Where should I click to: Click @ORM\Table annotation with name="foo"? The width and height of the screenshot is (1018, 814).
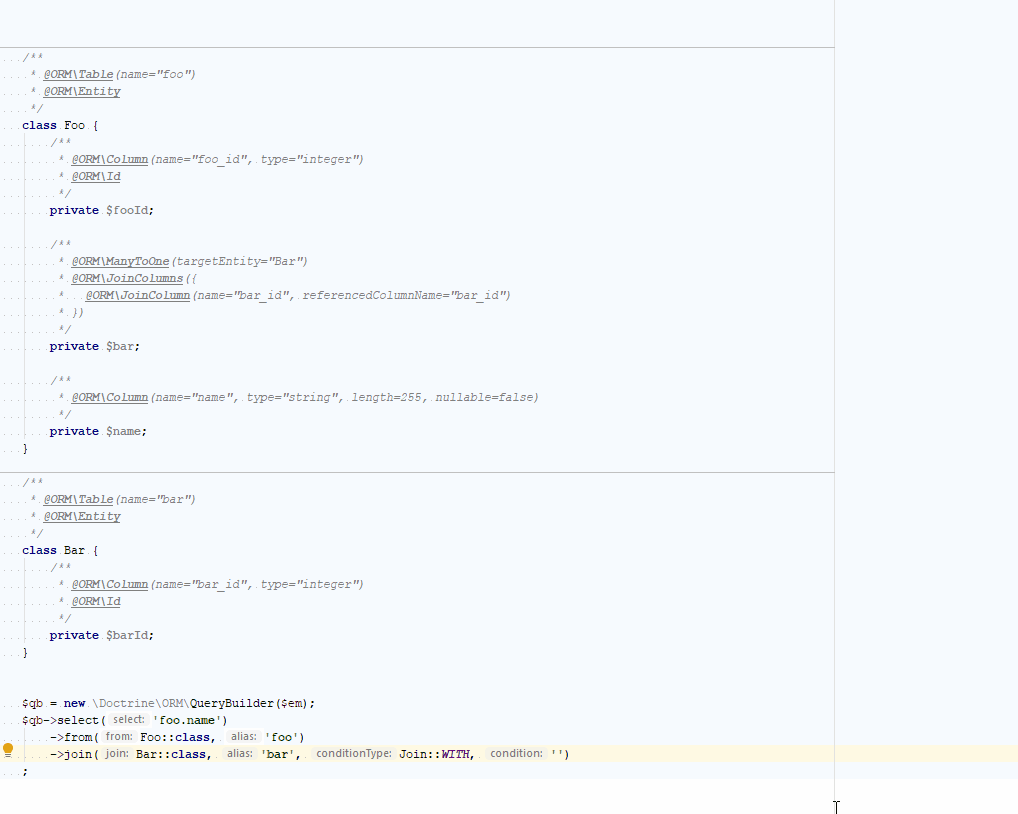[x=79, y=75]
